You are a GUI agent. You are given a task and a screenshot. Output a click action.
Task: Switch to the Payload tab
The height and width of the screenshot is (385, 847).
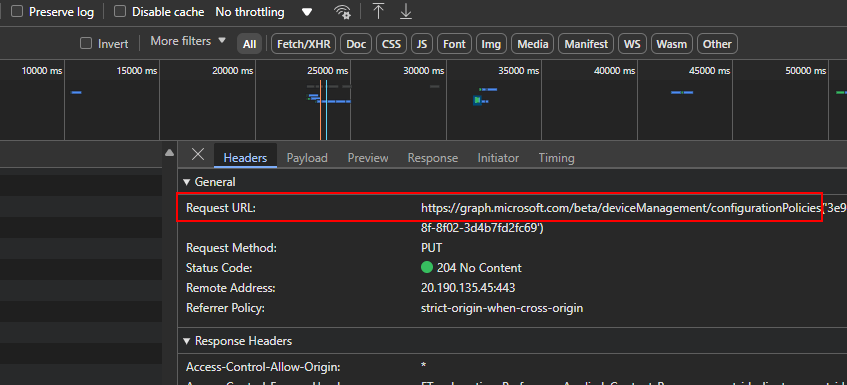pos(307,158)
